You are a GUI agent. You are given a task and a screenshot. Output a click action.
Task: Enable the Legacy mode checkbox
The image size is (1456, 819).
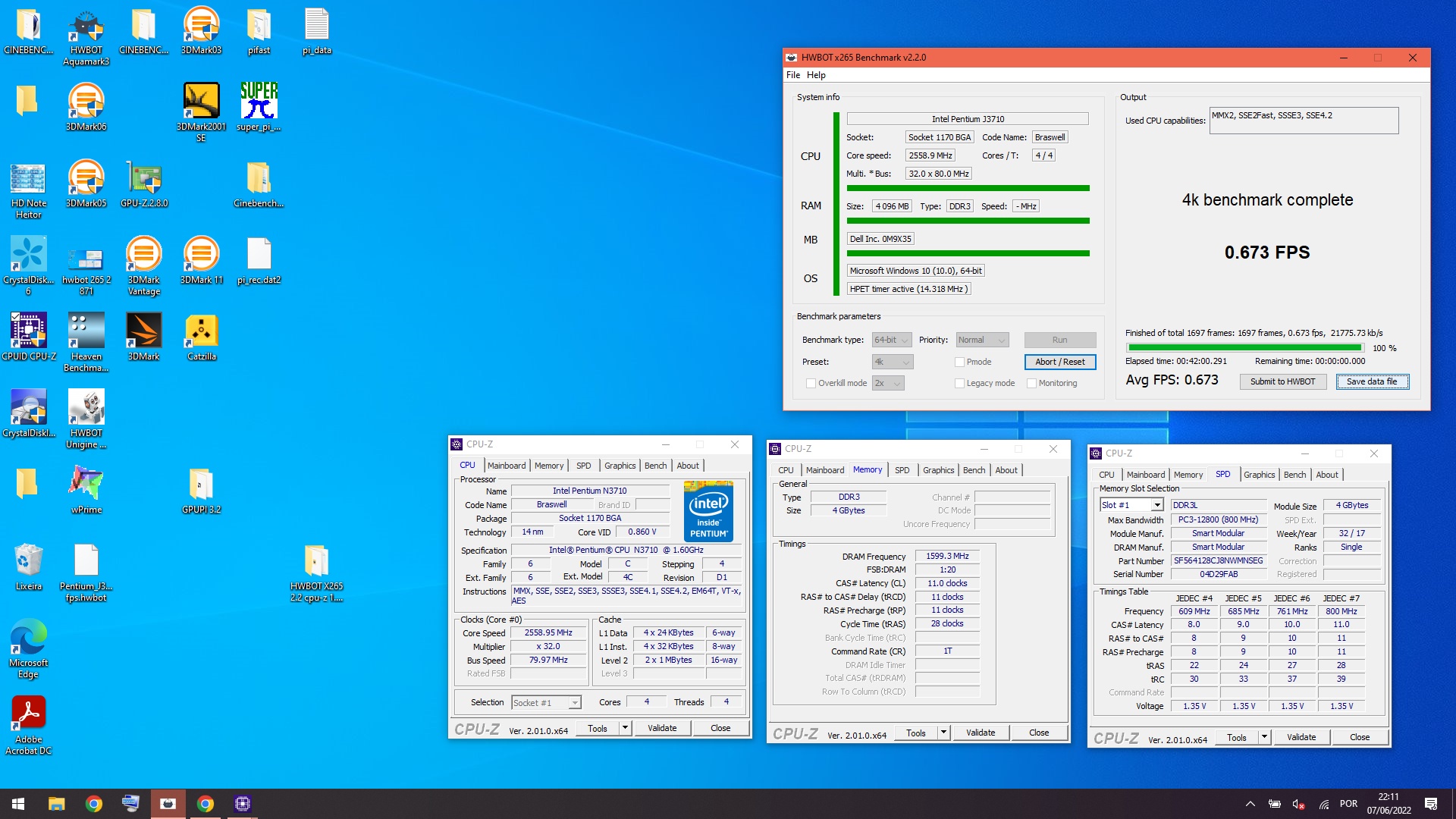[959, 384]
